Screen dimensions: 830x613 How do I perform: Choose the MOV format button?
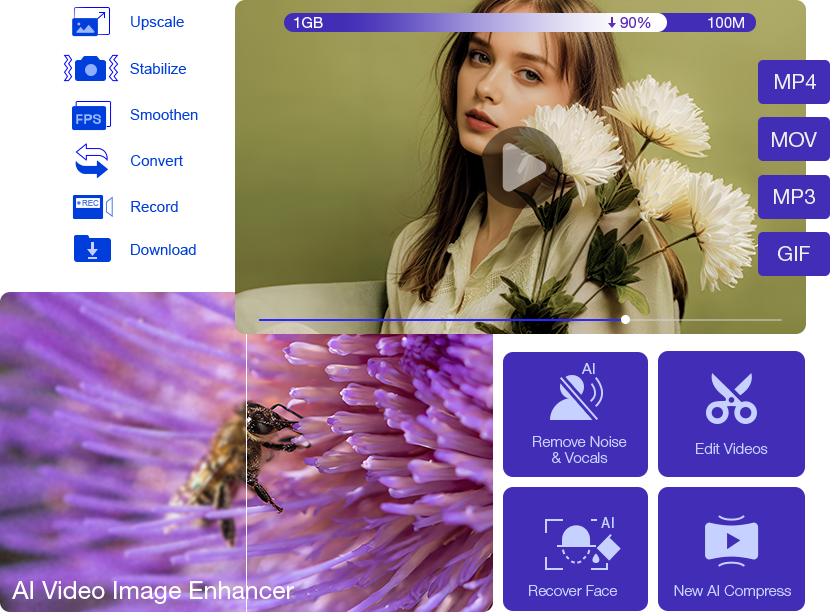tap(794, 140)
